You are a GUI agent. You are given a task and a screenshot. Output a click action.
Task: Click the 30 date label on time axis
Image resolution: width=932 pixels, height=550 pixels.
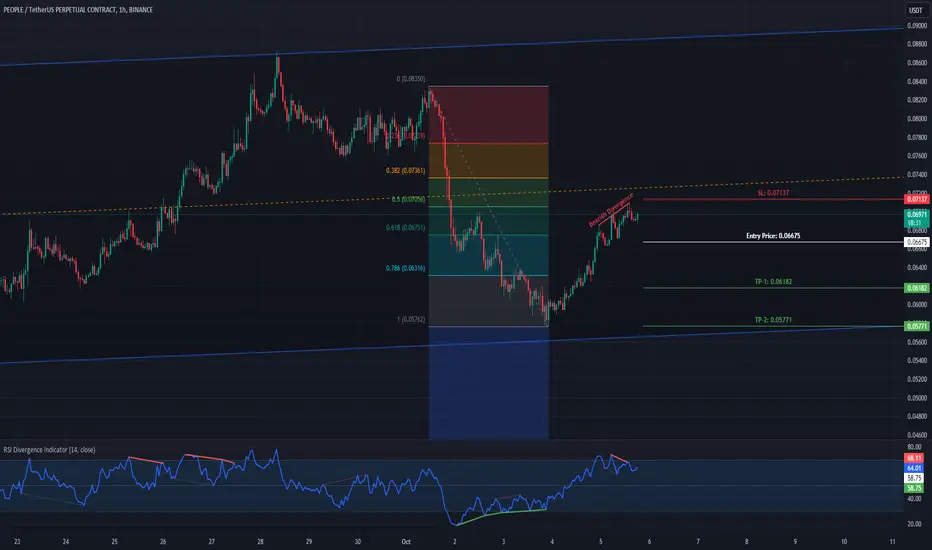click(x=357, y=542)
